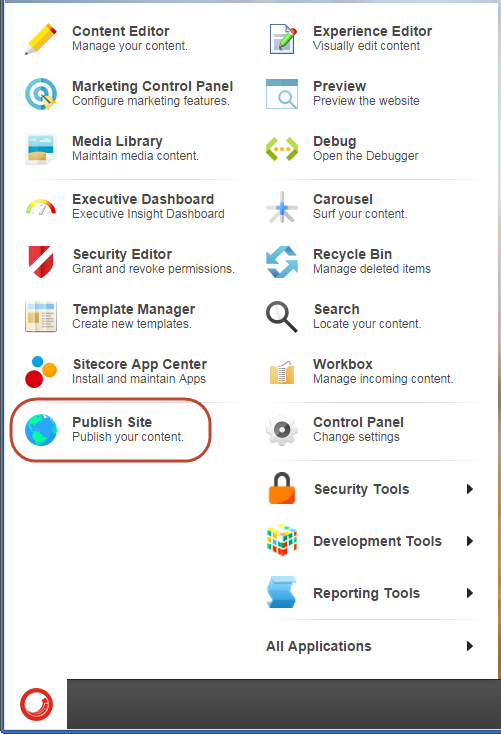501x734 pixels.
Task: Click the Preview magnifier window icon
Action: [x=282, y=94]
